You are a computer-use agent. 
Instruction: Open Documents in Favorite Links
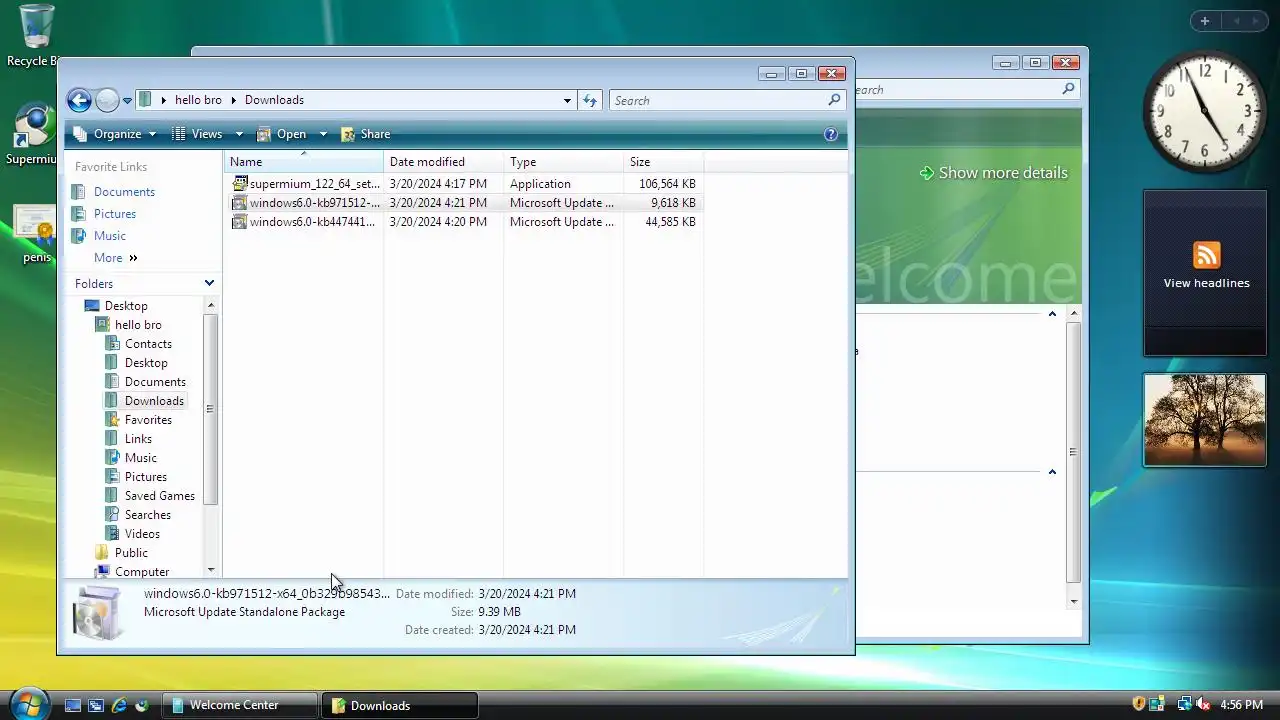(x=124, y=192)
